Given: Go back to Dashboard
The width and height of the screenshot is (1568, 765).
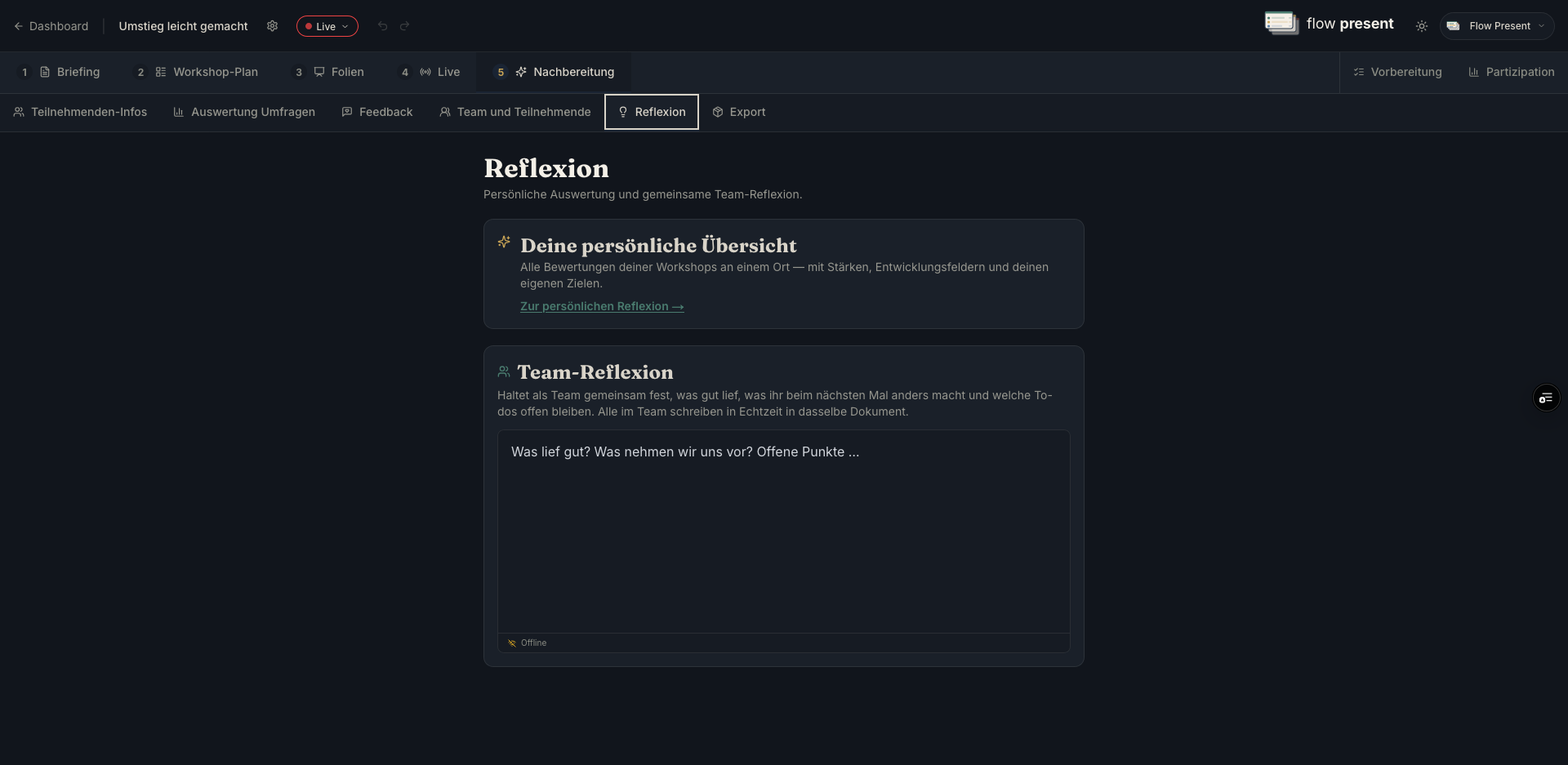Looking at the screenshot, I should point(51,26).
